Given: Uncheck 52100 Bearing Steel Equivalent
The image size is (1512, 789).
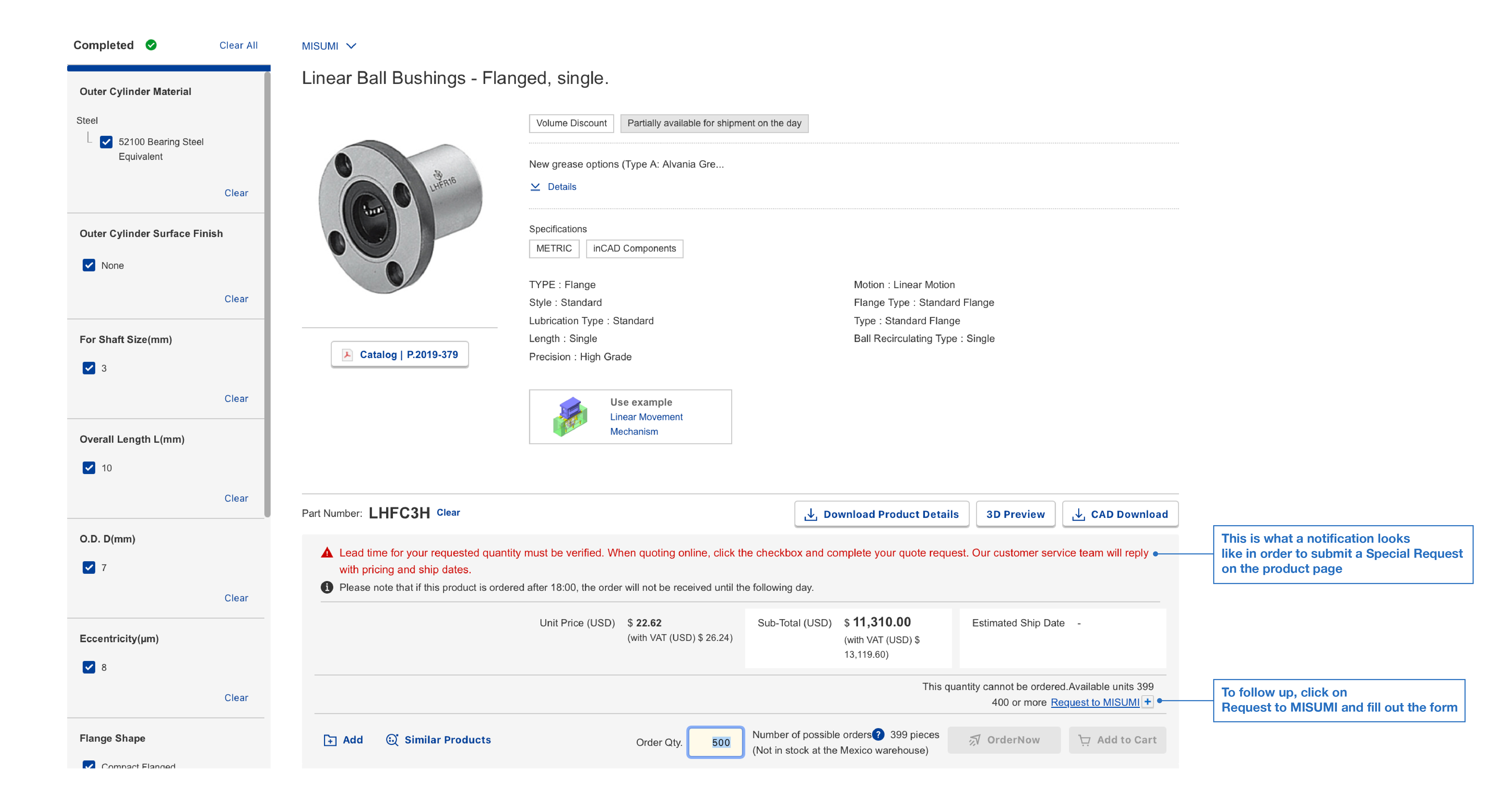Looking at the screenshot, I should (106, 142).
